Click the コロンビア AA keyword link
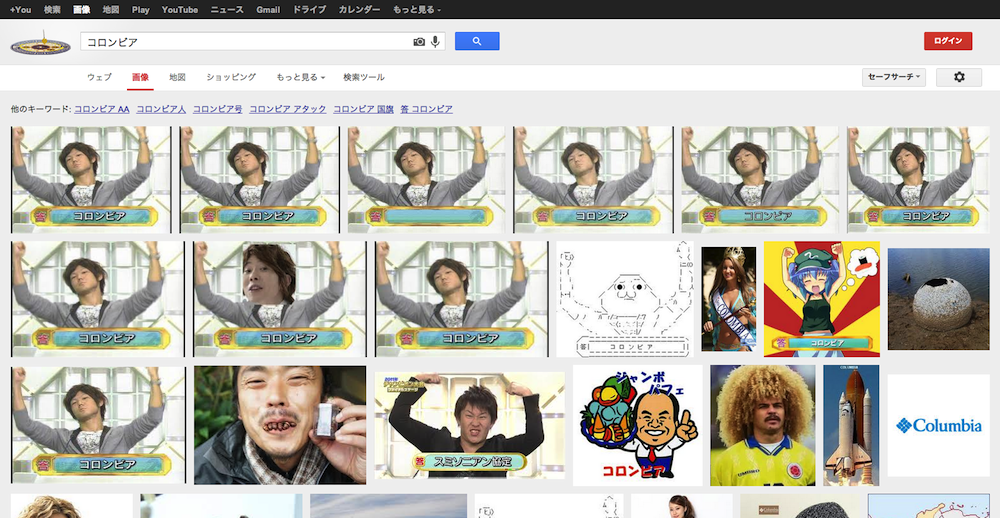Screen dimensions: 1000x518 click(101, 108)
